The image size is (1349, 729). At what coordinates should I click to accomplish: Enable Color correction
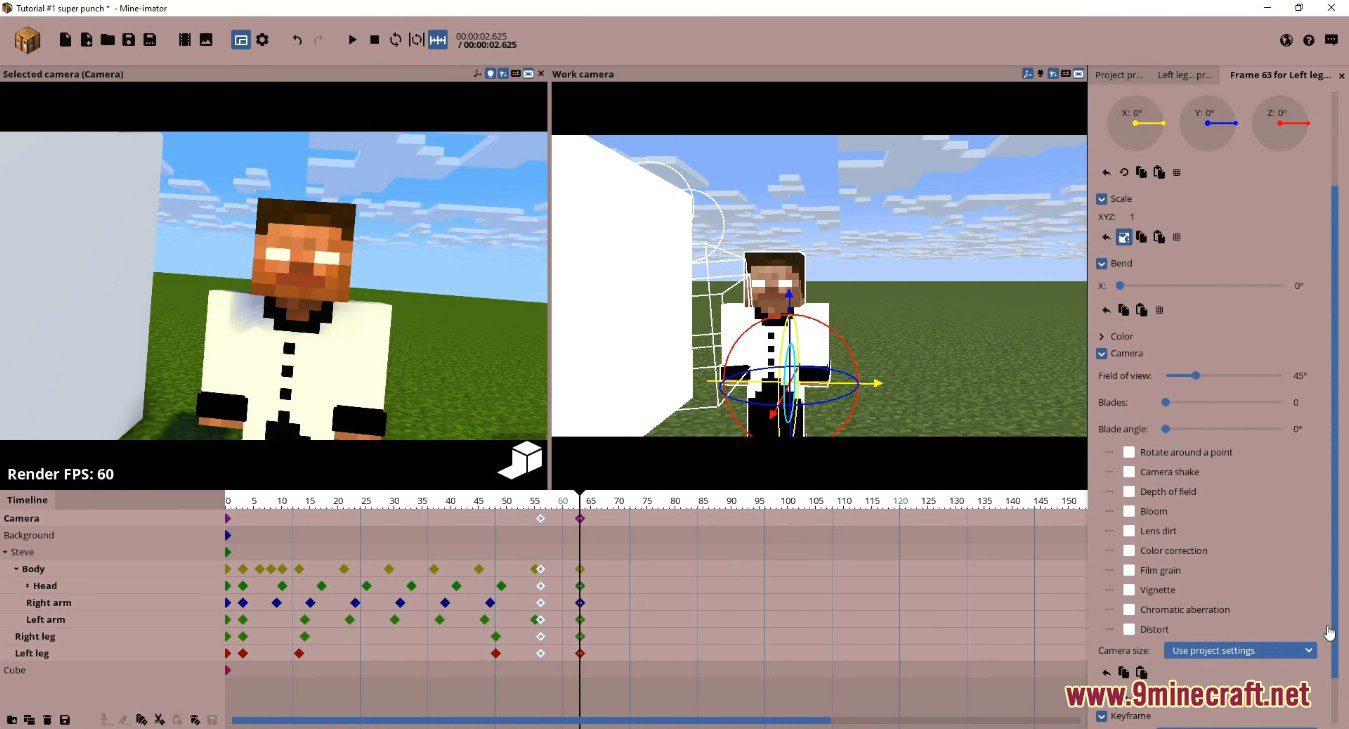click(1129, 551)
